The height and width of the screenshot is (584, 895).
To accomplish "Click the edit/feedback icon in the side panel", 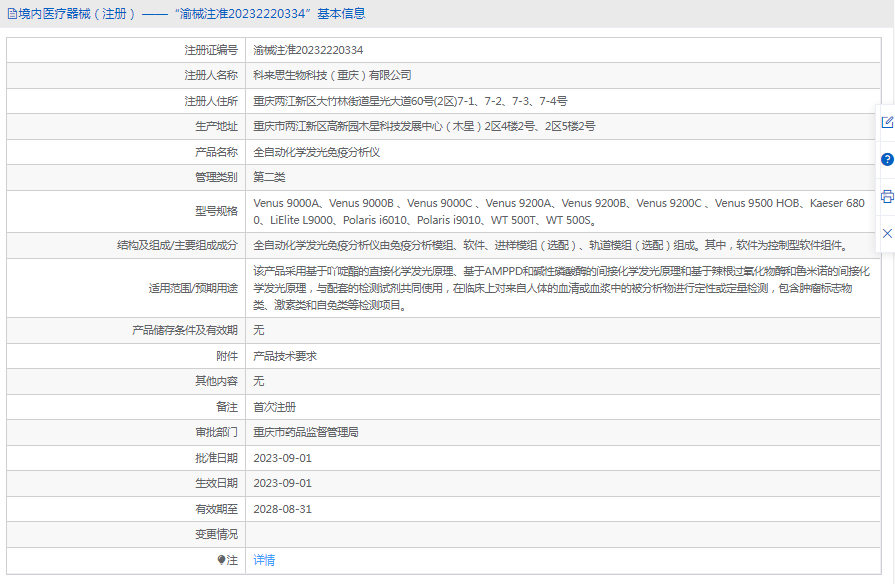I will coord(887,122).
